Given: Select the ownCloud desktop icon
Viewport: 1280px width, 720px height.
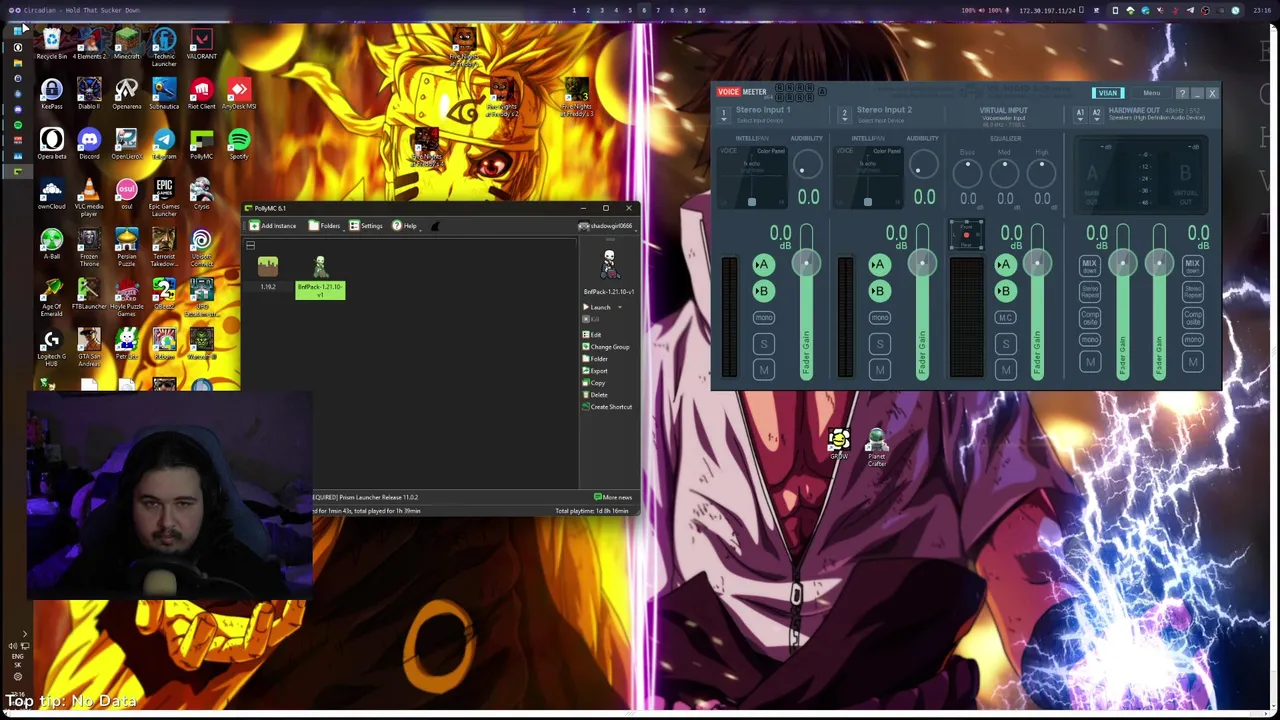Looking at the screenshot, I should (x=51, y=193).
